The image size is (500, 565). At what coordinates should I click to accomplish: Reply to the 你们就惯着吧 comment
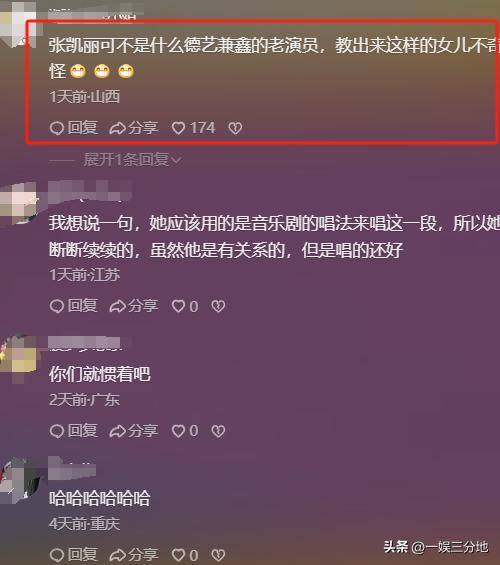coord(73,431)
